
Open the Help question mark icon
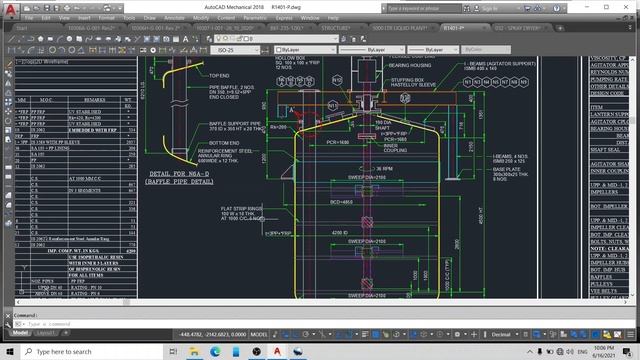(x=556, y=8)
